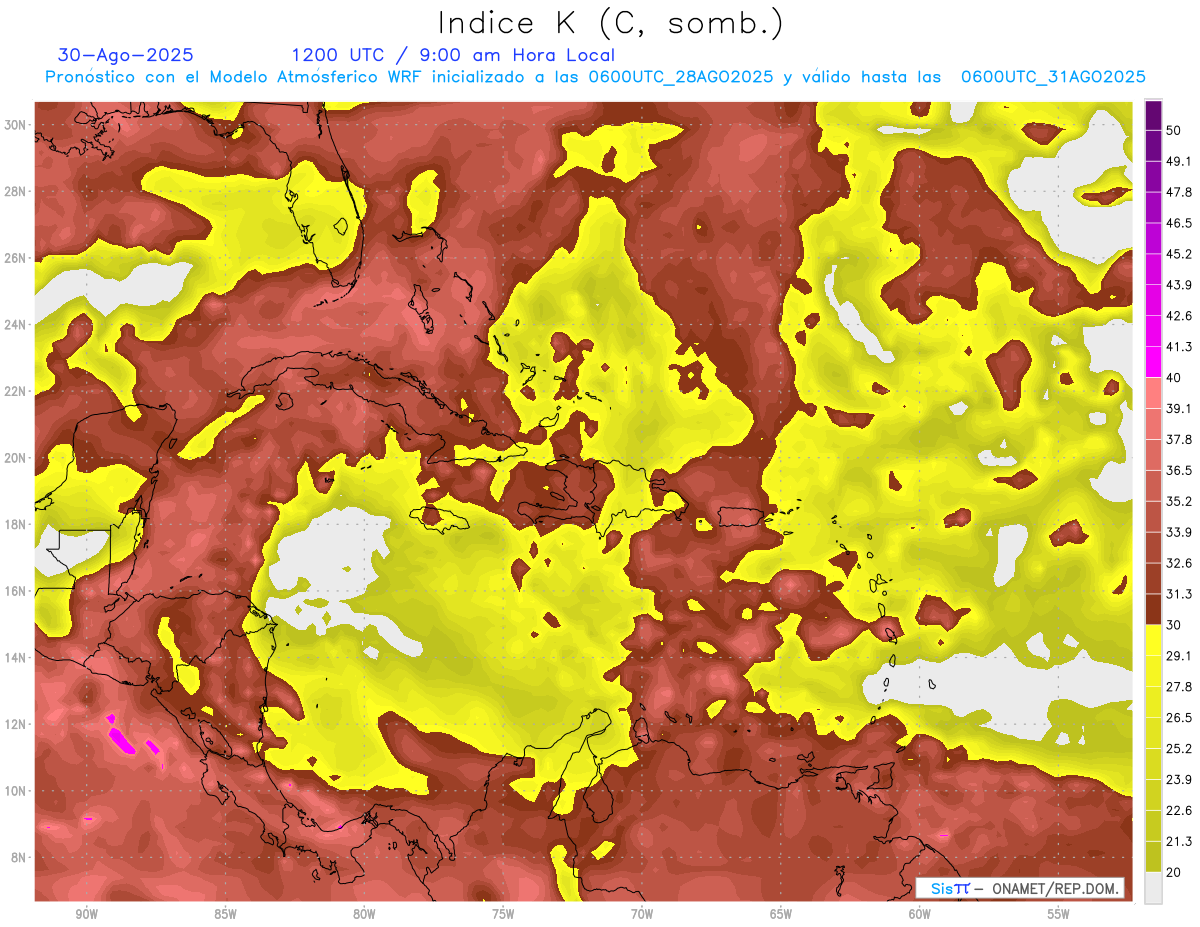The height and width of the screenshot is (927, 1200).
Task: Click the legend value "46.5"
Action: point(1178,223)
